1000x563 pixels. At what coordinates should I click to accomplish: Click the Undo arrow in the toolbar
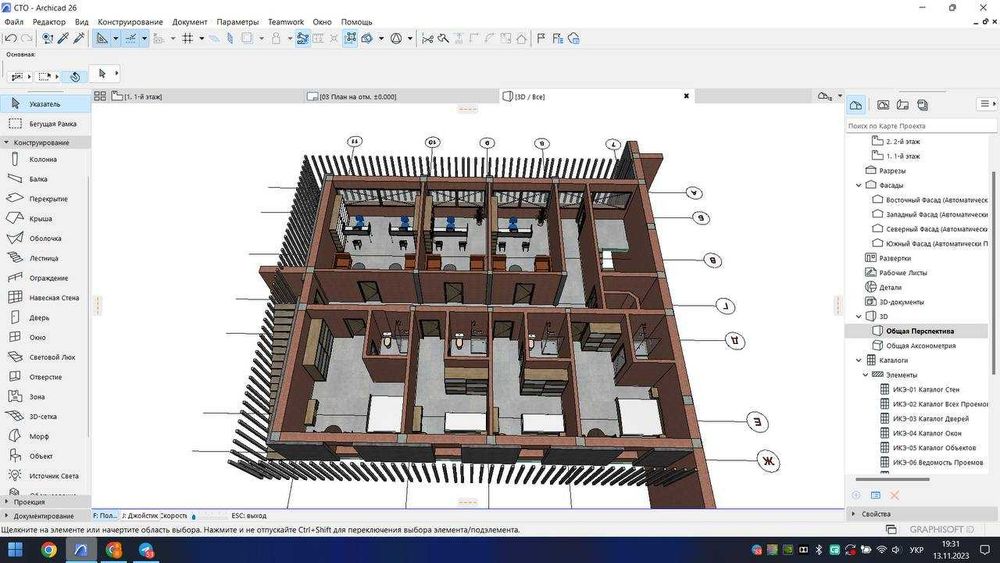pos(10,38)
